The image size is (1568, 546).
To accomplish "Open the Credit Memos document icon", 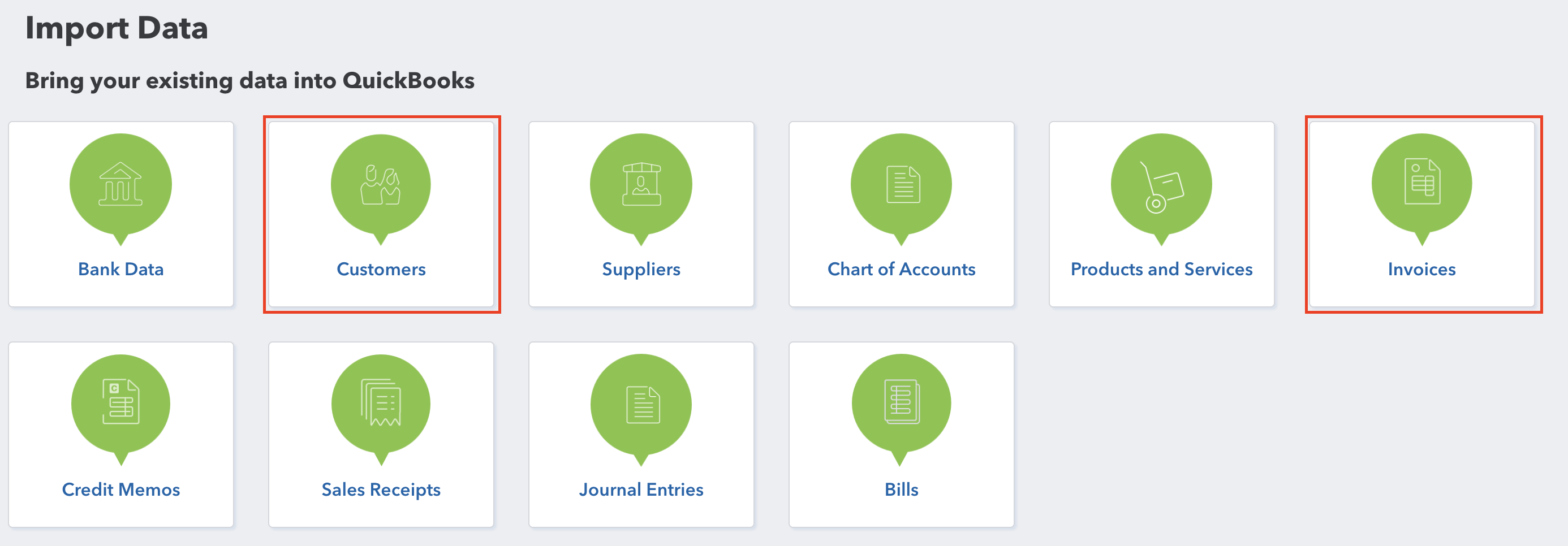I will click(120, 403).
